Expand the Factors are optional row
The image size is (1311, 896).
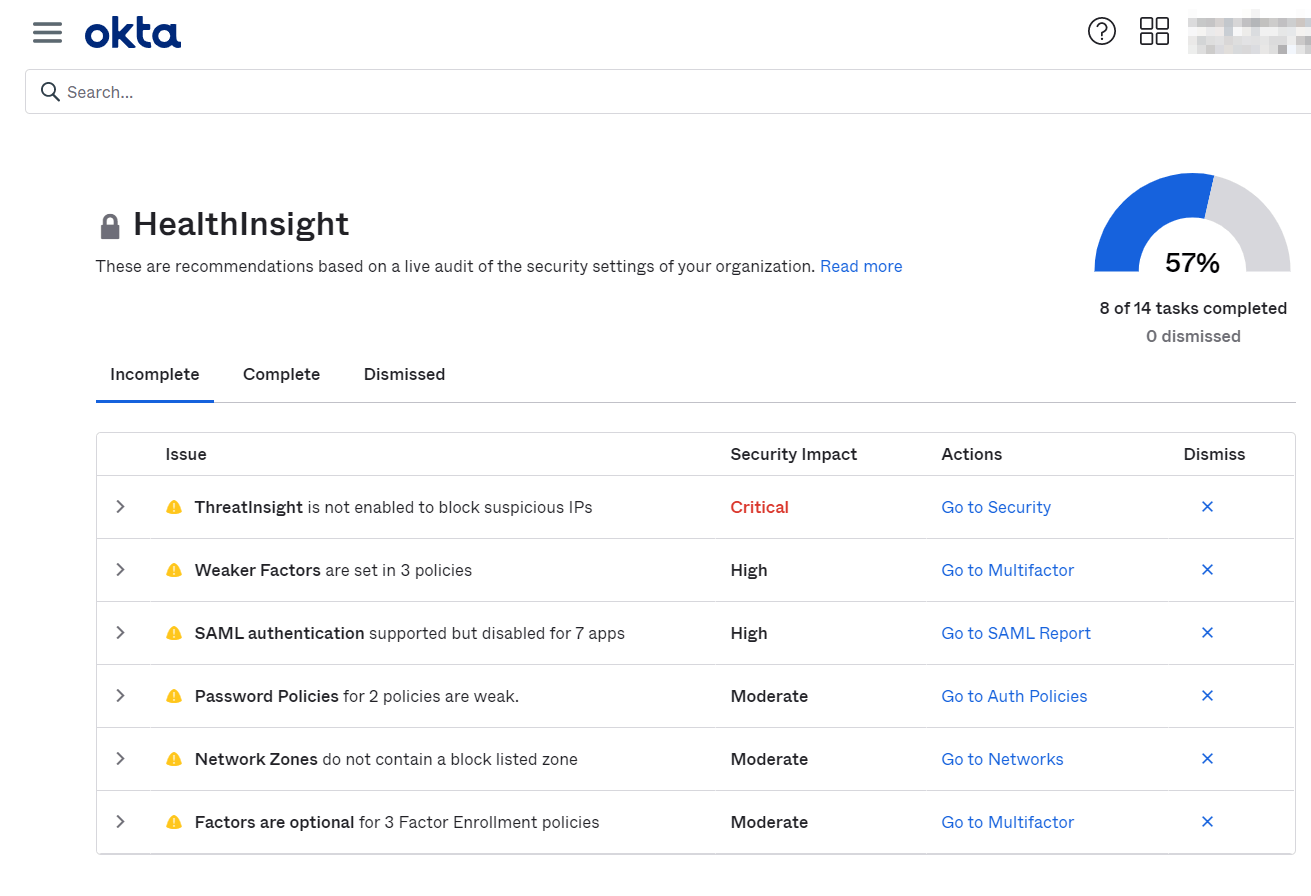coord(120,822)
